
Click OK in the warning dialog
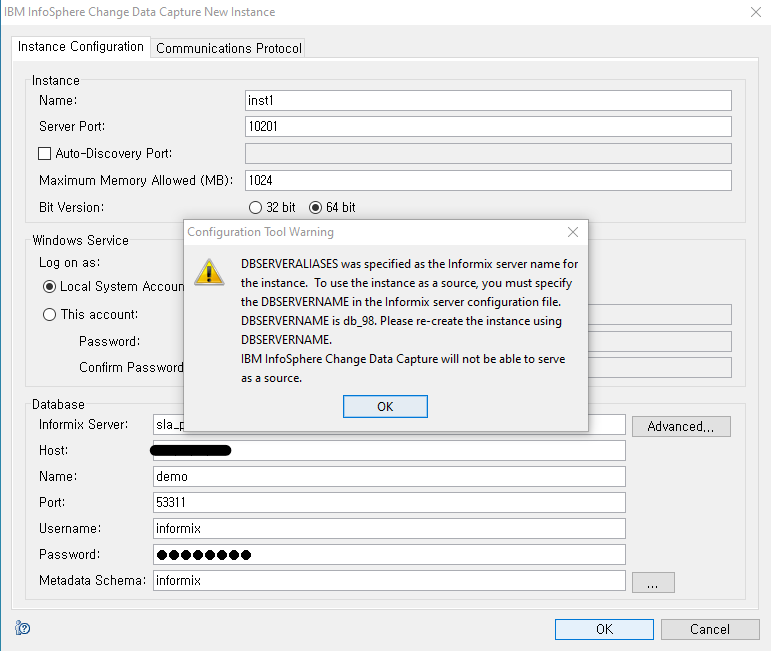coord(385,407)
